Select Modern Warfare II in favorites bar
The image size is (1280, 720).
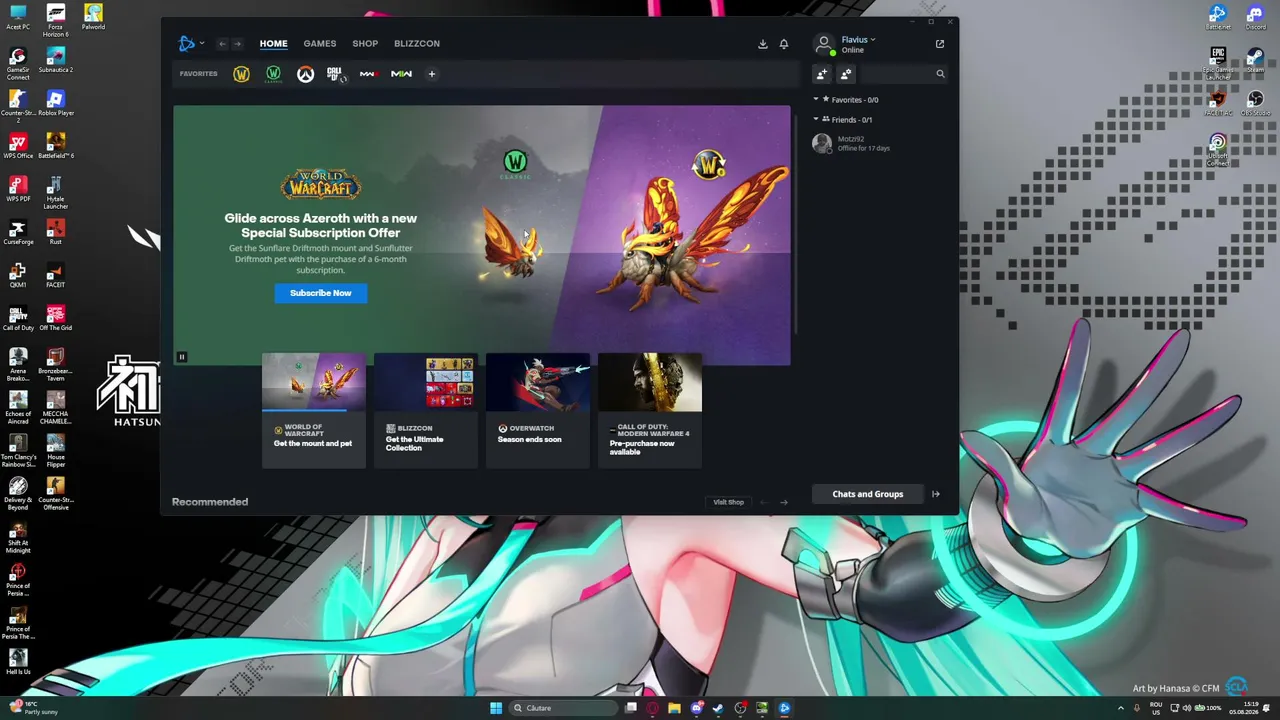point(401,74)
